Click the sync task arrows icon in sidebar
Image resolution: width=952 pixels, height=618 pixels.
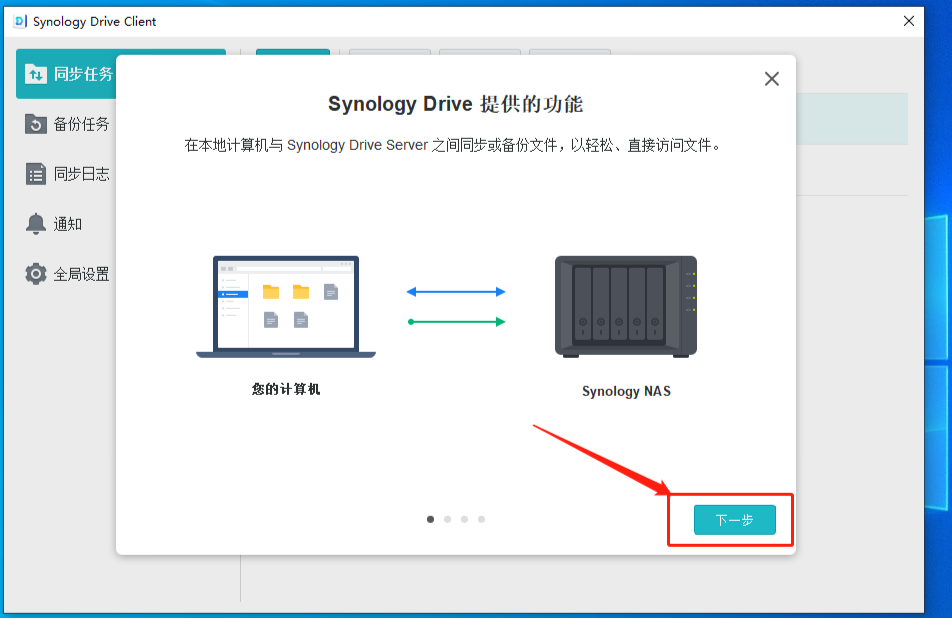point(36,74)
